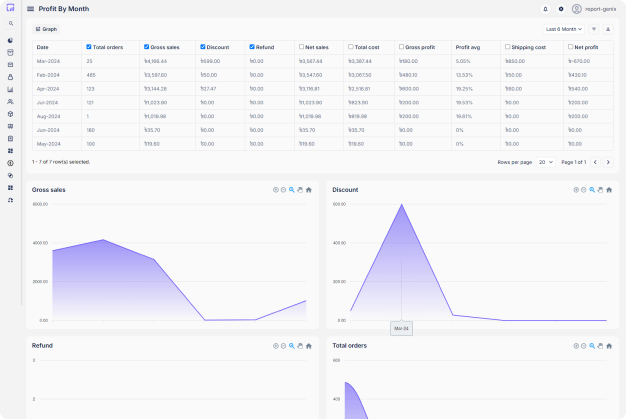Zoom in on Gross sales chart
The height and width of the screenshot is (419, 626).
(x=275, y=190)
